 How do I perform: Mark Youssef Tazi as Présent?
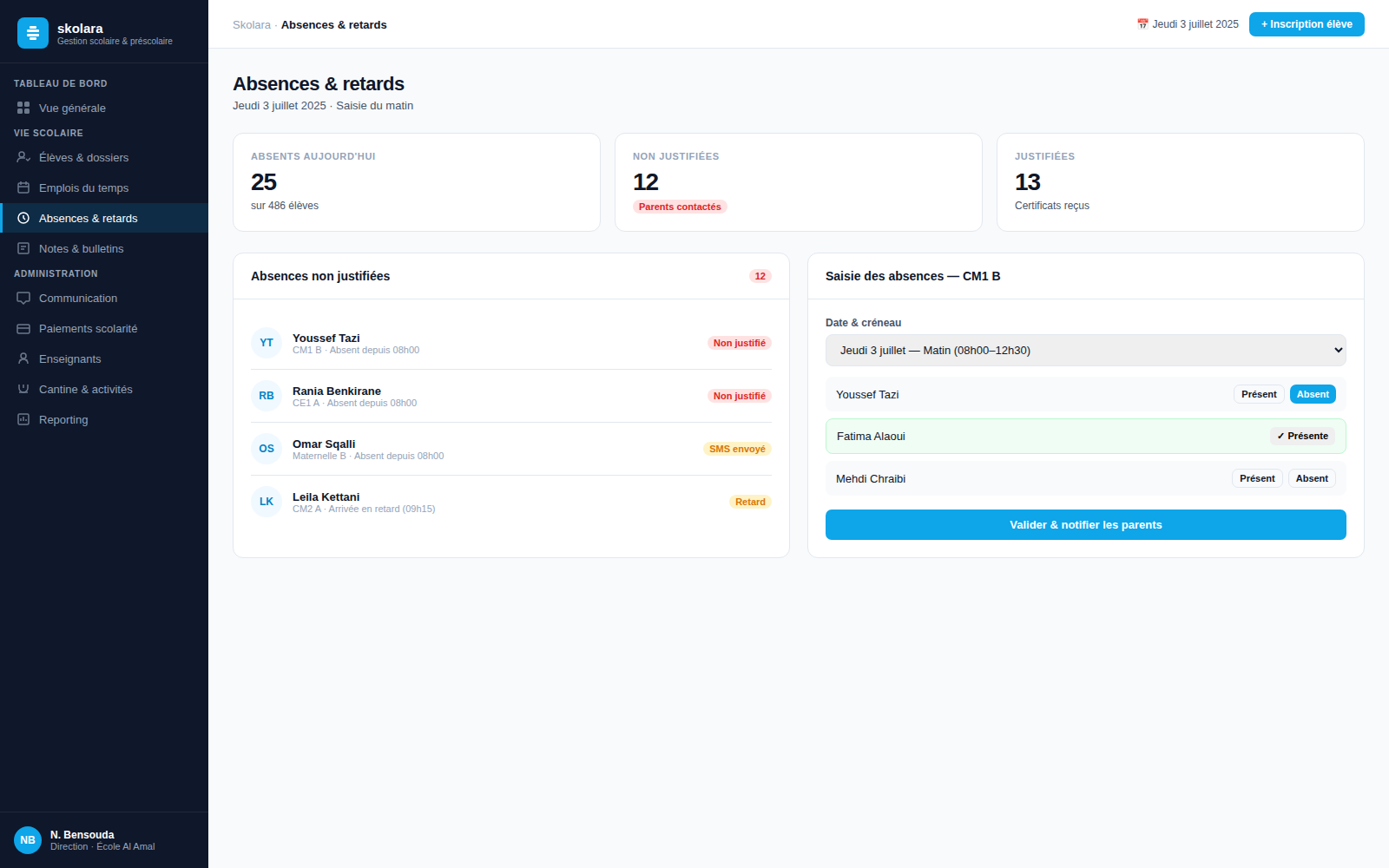pos(1259,394)
